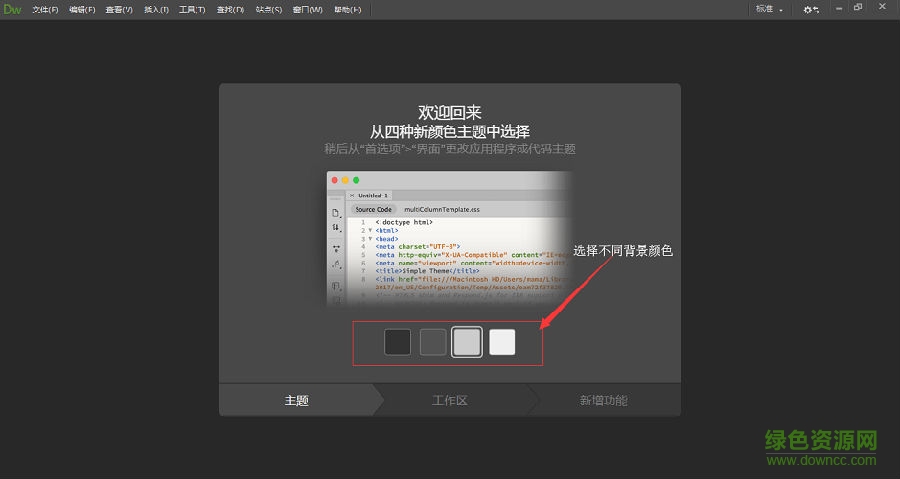Select the dark gray theme swatch
Screen dimensions: 900x479
pos(433,342)
